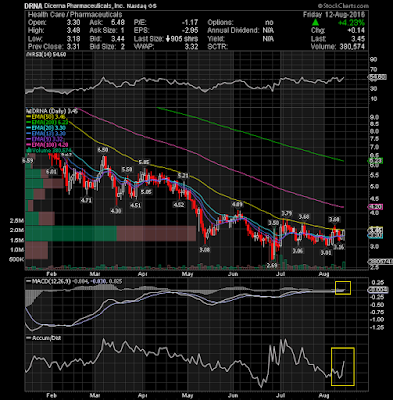
Task: Click the down arrow beside Last Size
Action: 167,39
